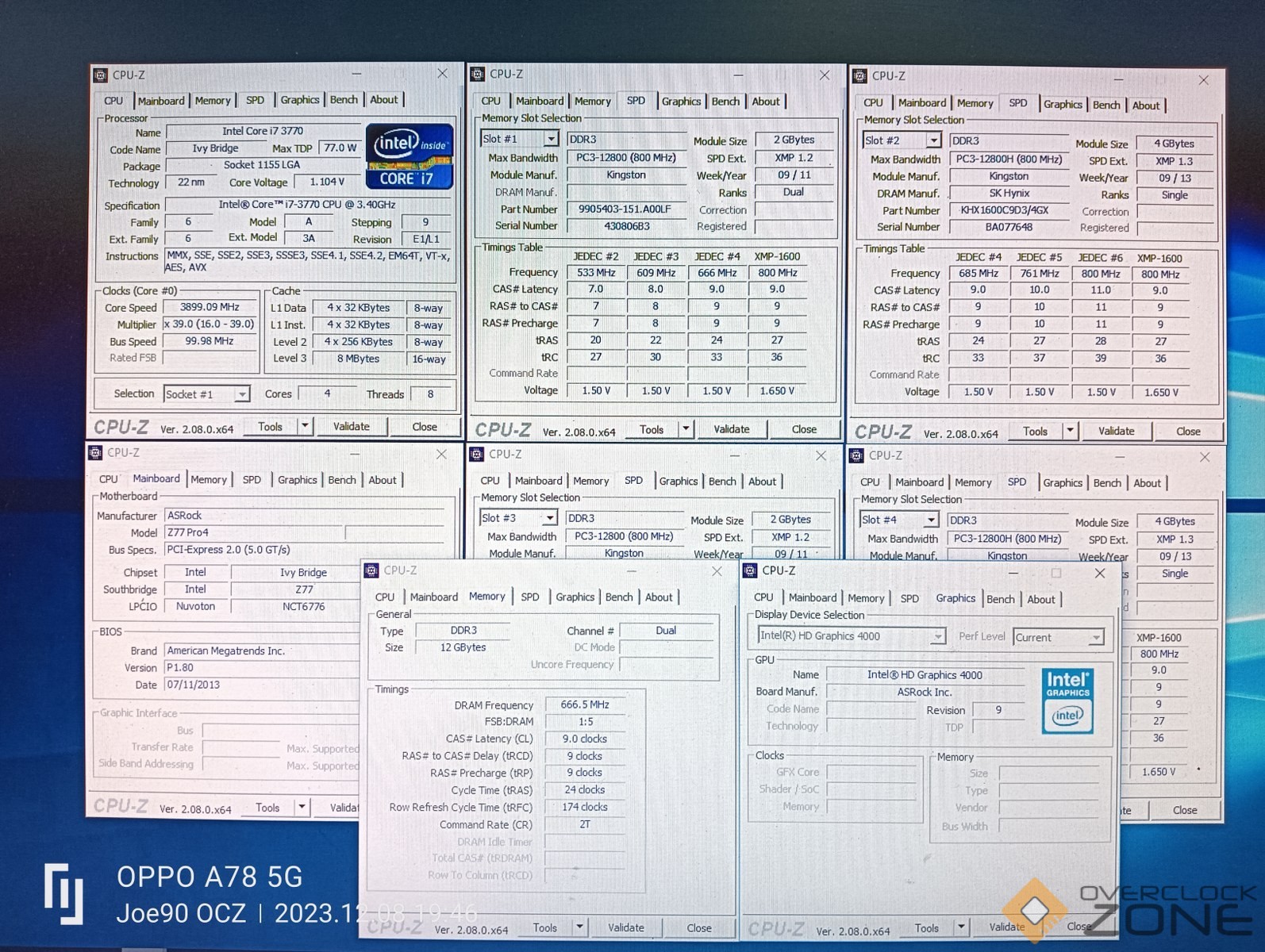Open the Slot #3 memory slot dropdown

point(549,518)
